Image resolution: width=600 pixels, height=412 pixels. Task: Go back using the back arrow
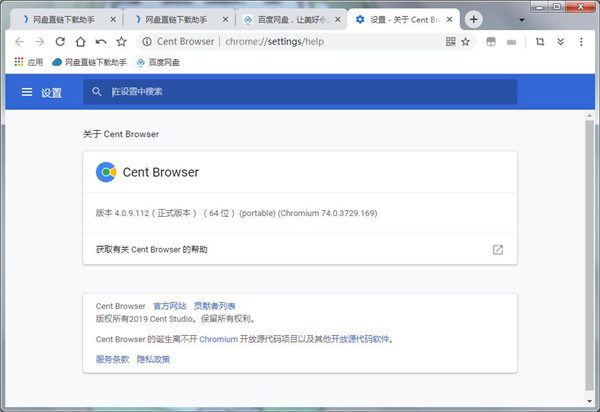pyautogui.click(x=19, y=41)
